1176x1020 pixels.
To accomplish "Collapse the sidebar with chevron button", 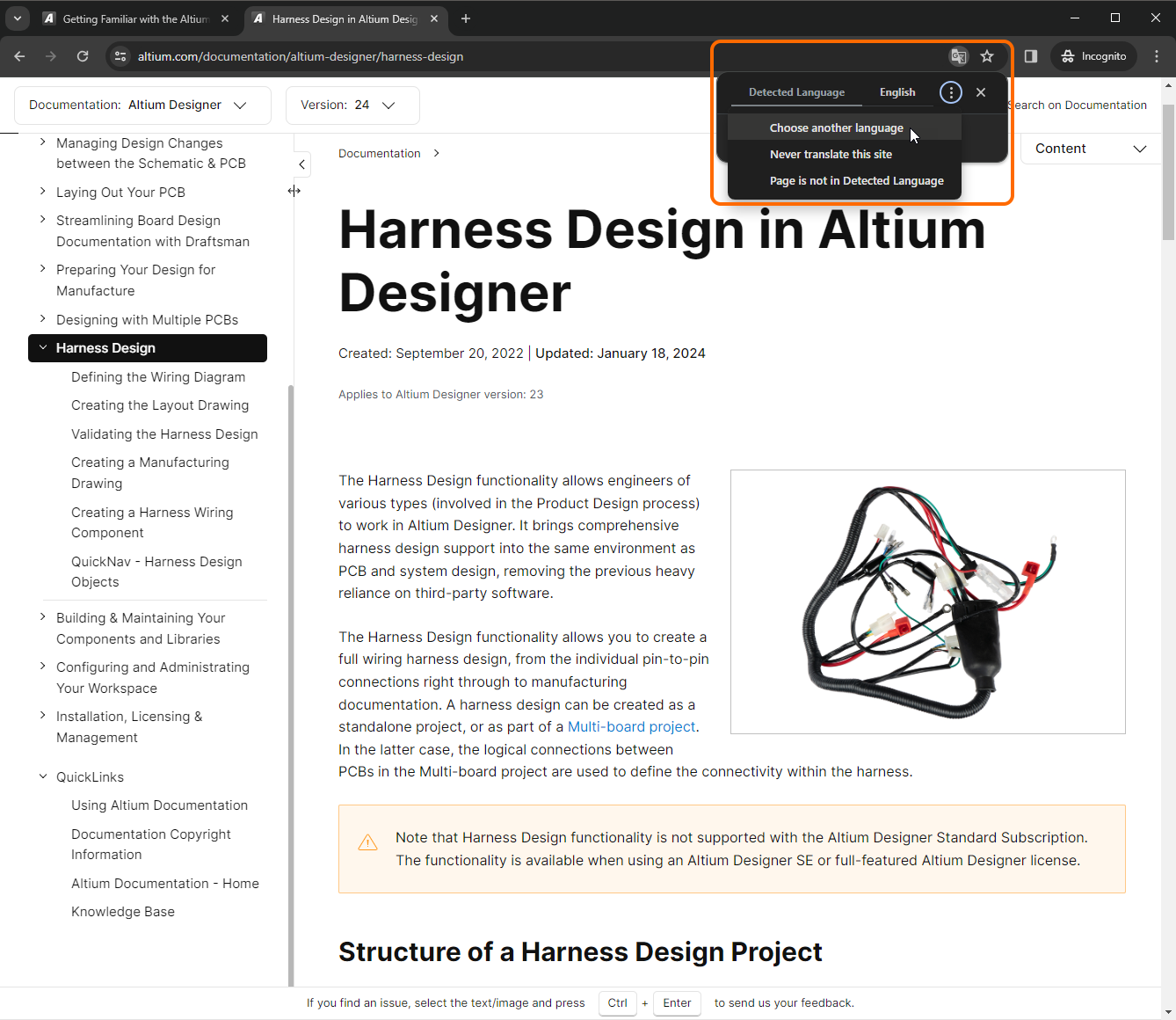I will coord(301,164).
